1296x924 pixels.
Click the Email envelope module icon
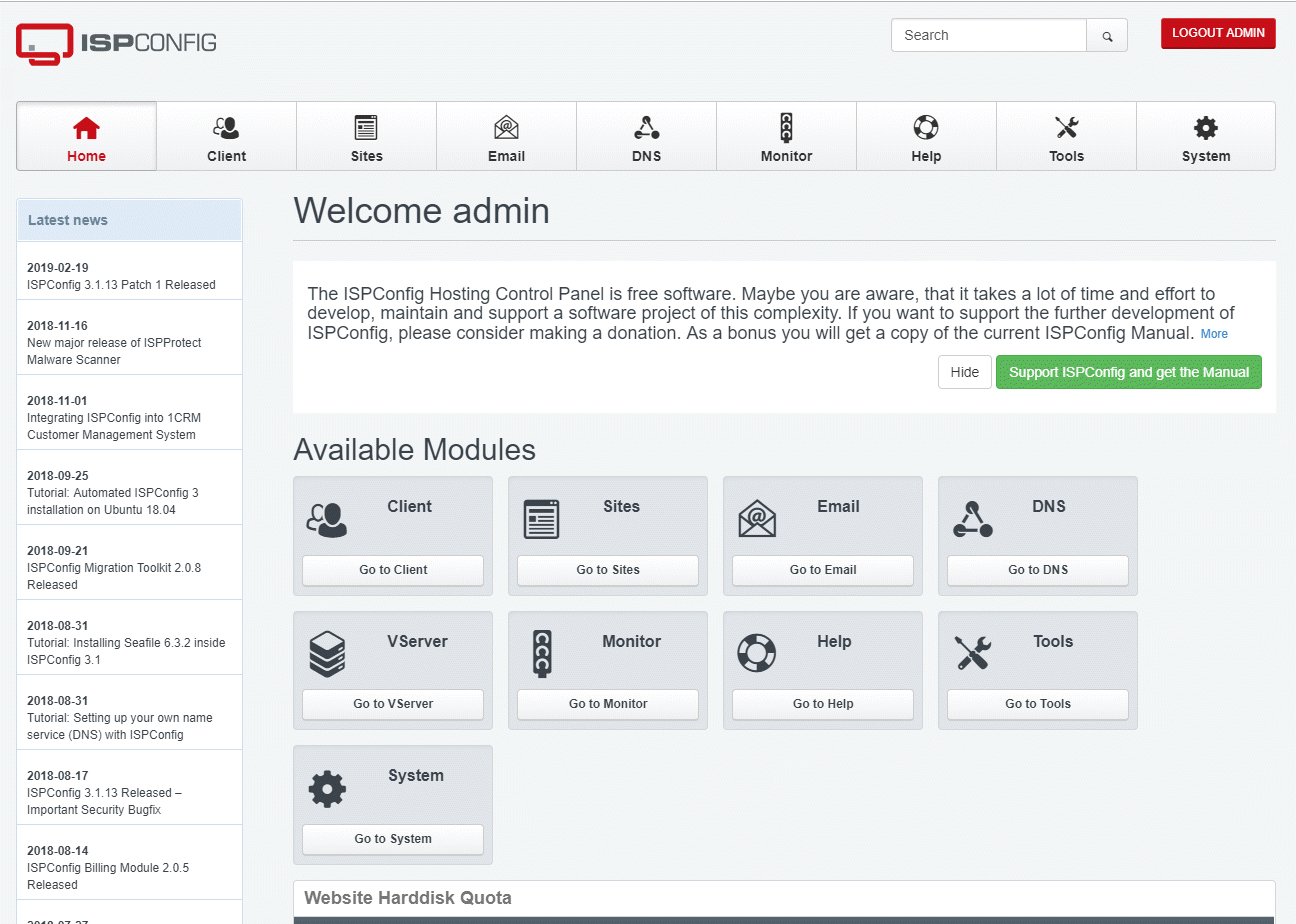[x=757, y=519]
